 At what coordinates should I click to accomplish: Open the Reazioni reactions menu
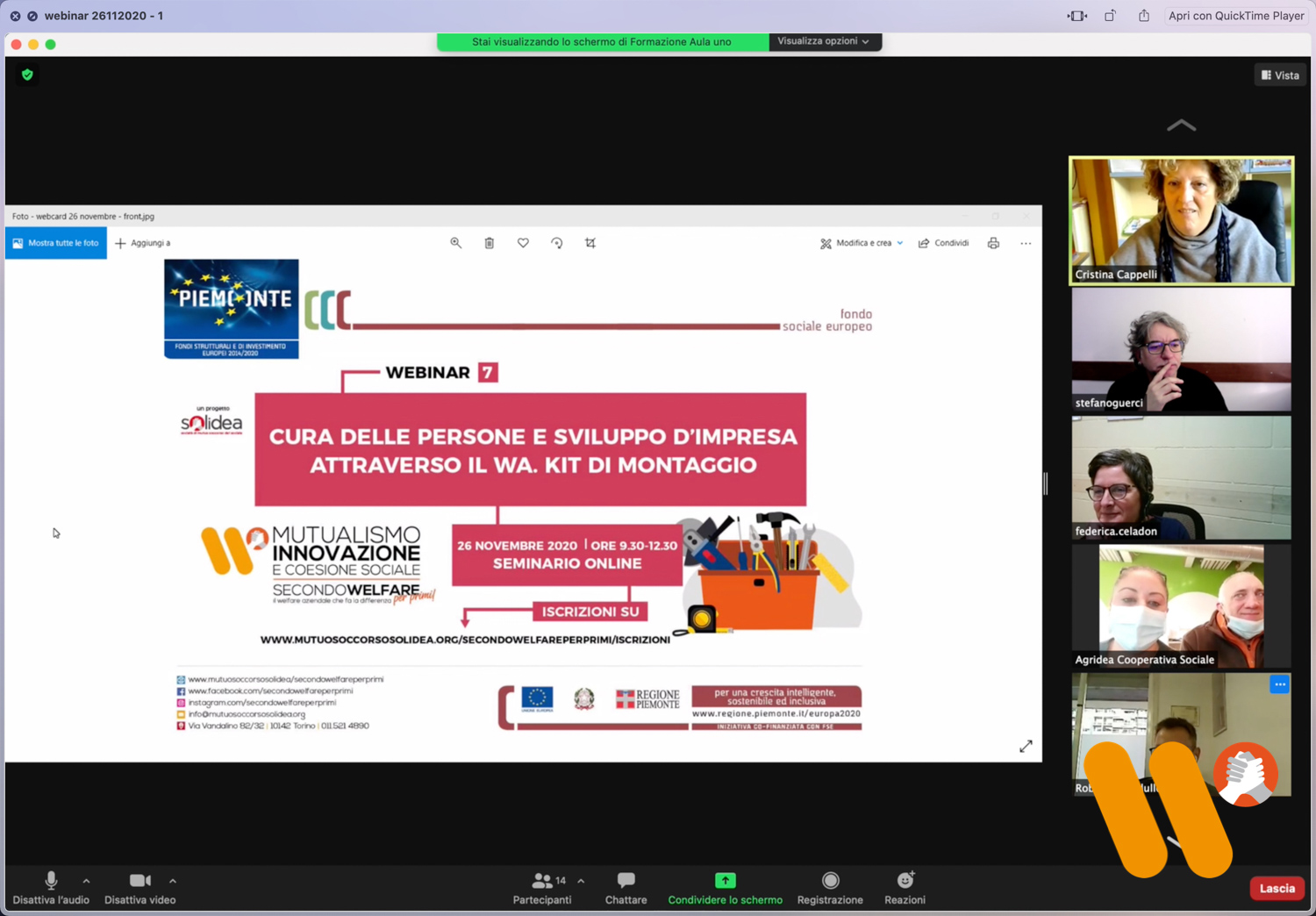905,888
